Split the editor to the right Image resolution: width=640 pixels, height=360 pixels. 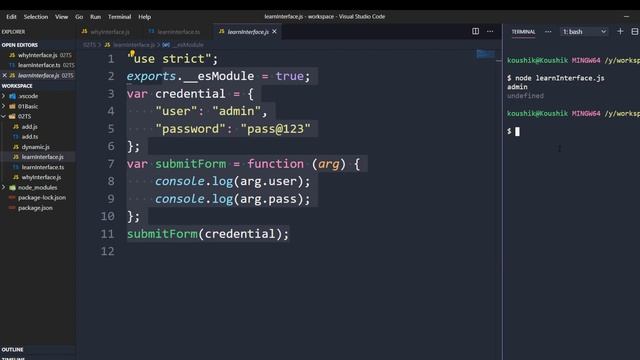(x=476, y=31)
